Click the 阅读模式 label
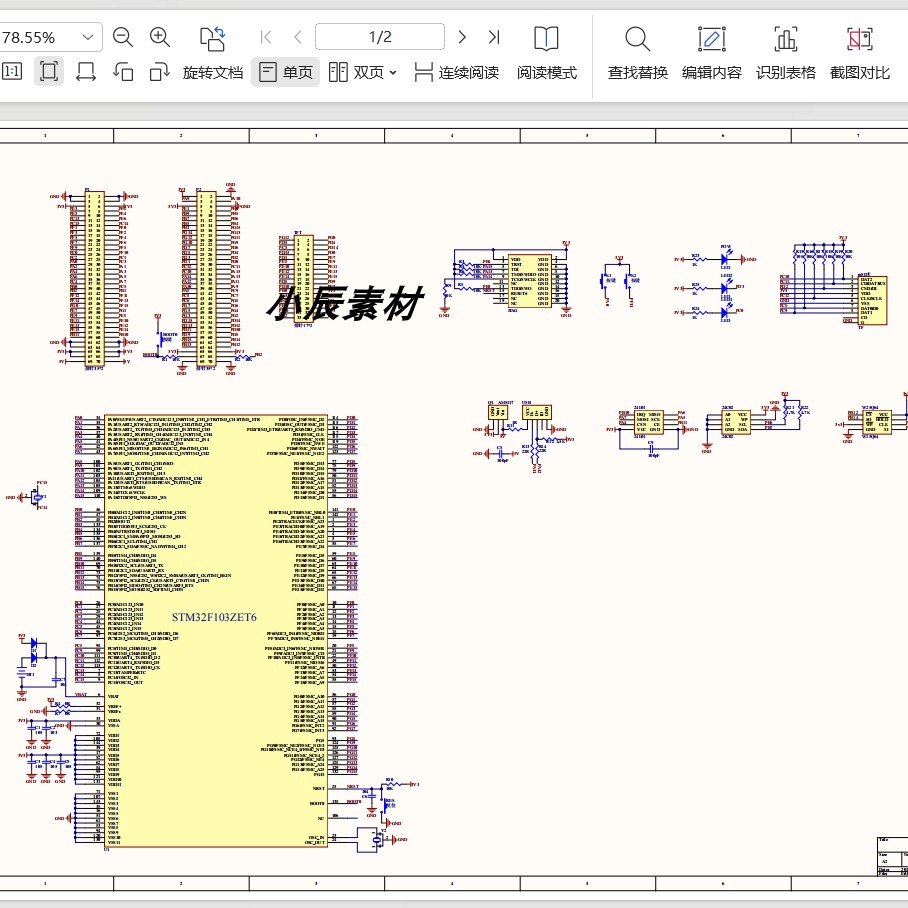The image size is (908, 908). [547, 73]
